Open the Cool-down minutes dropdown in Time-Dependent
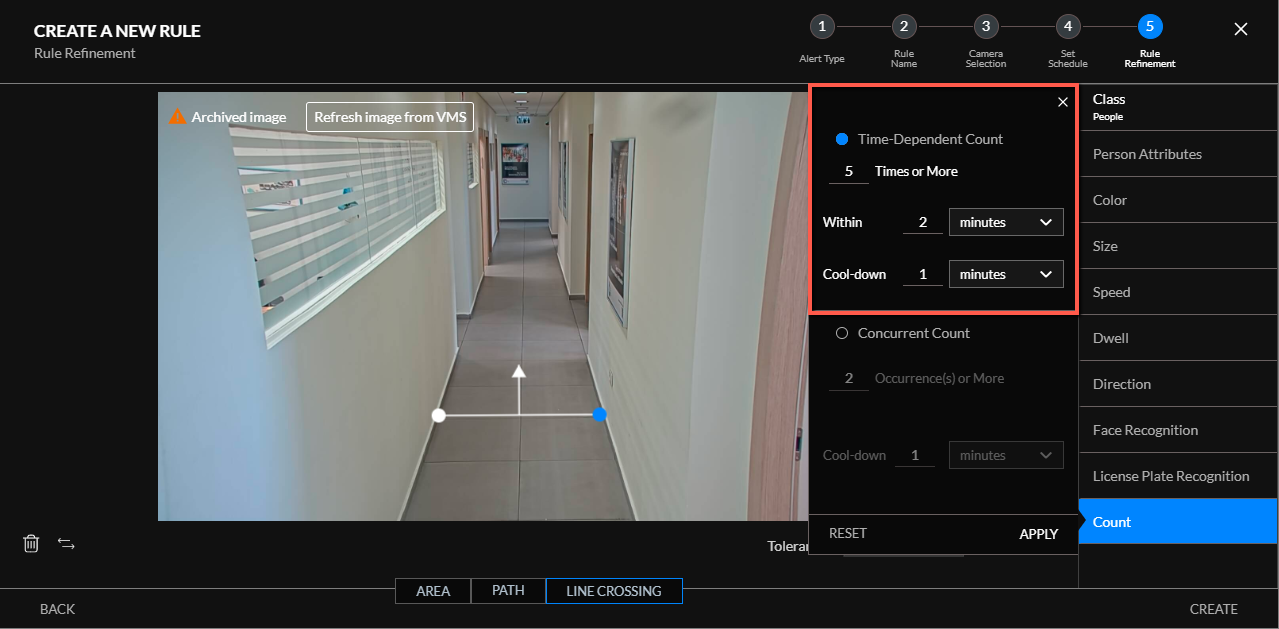The image size is (1279, 629). 1006,274
